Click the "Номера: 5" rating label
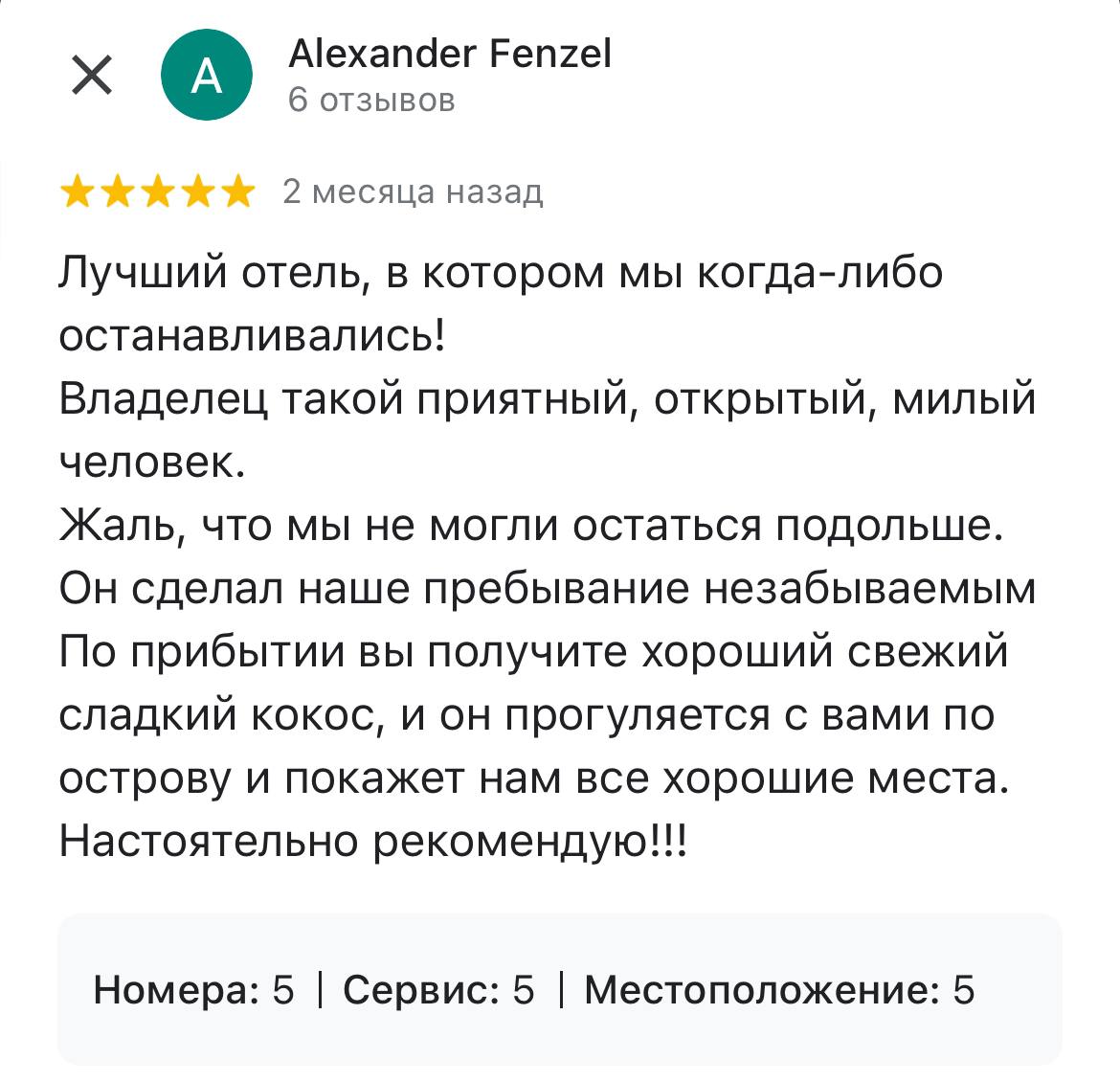Viewport: 1120px width, 1082px height. click(x=193, y=990)
